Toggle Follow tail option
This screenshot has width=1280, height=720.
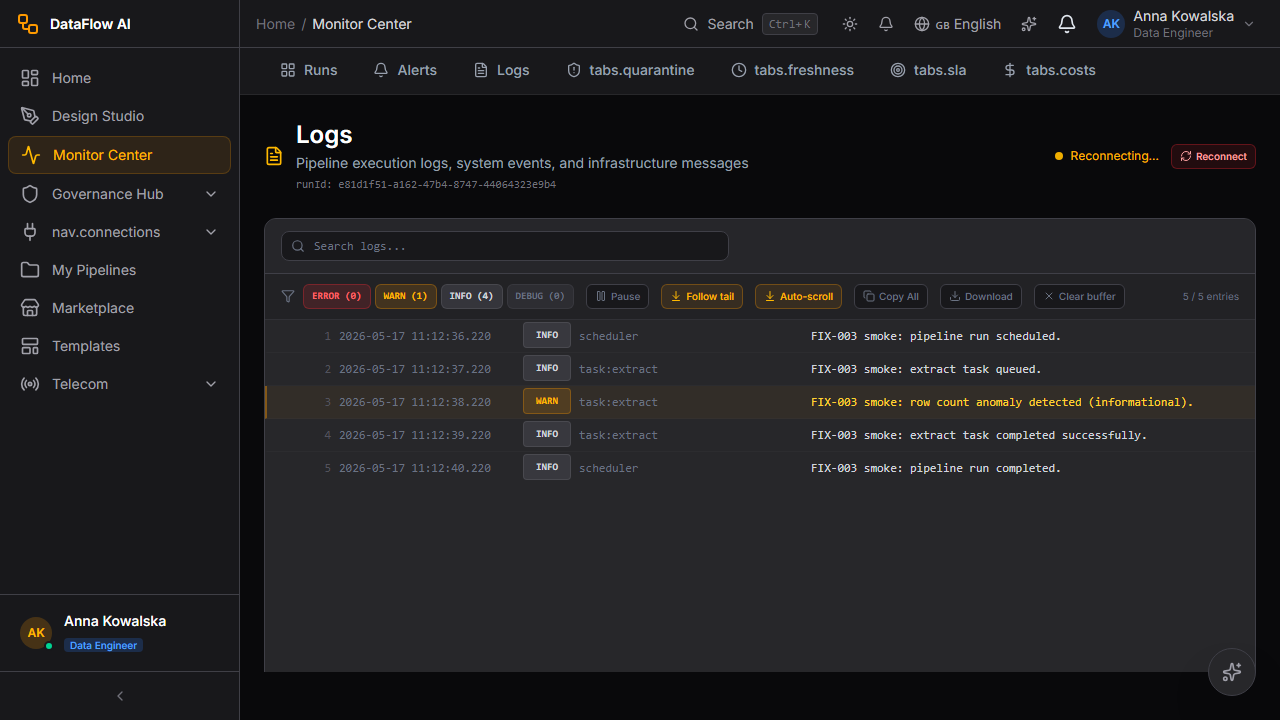(x=702, y=296)
